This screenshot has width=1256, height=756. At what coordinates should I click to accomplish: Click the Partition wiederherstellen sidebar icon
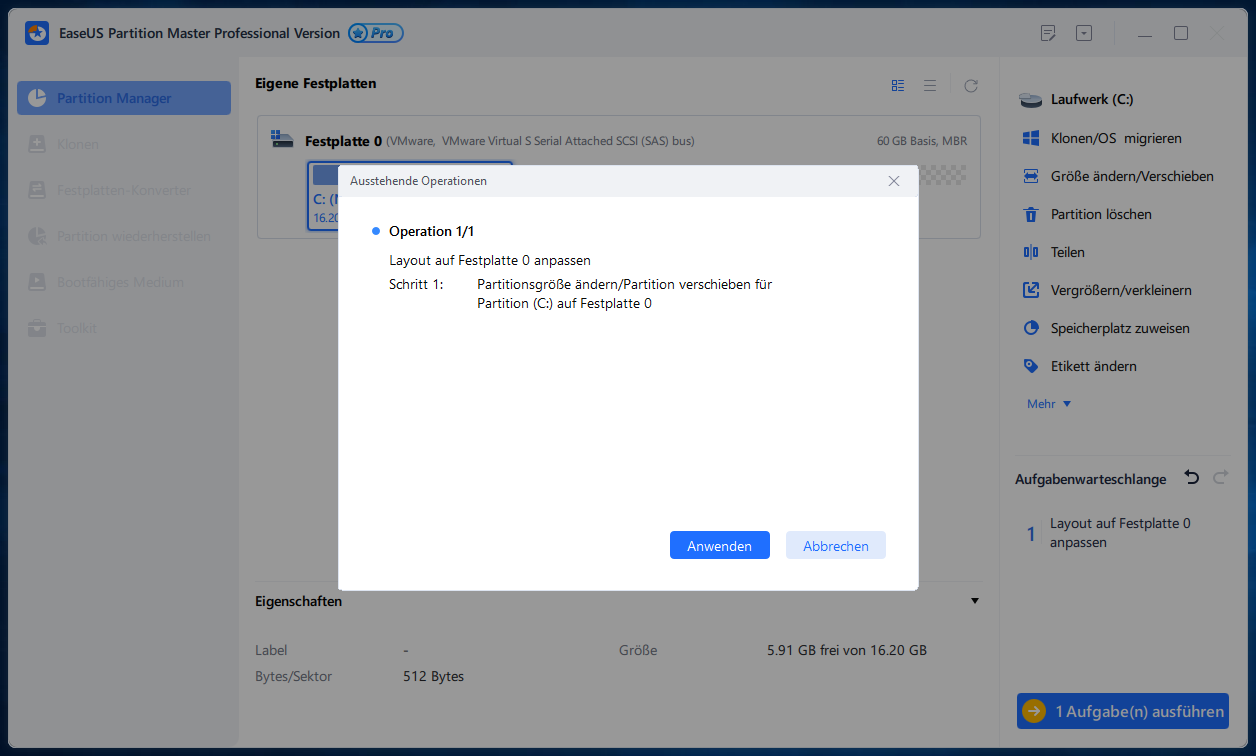[x=37, y=236]
